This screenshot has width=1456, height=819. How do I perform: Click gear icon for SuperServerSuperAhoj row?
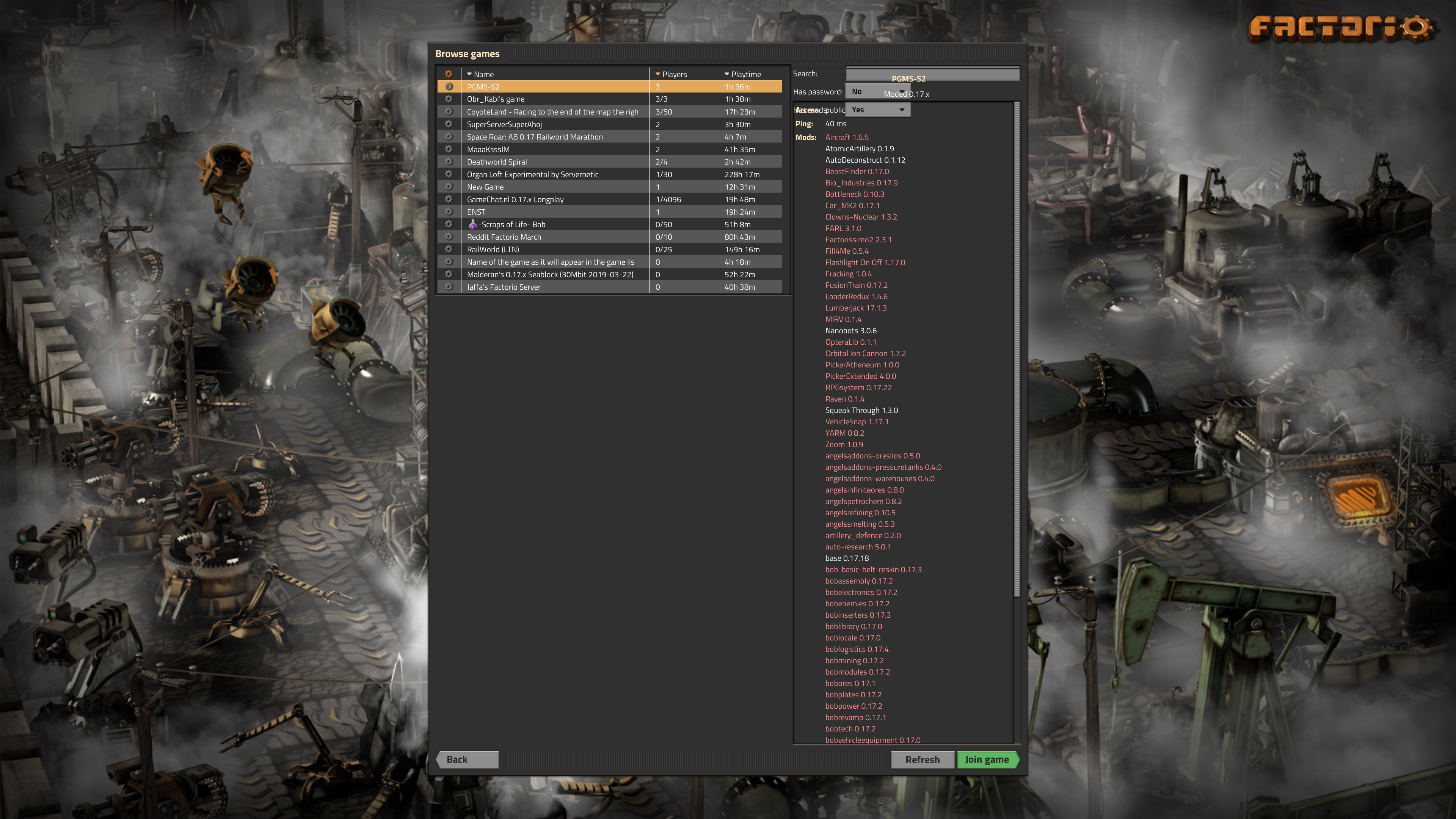coord(449,124)
